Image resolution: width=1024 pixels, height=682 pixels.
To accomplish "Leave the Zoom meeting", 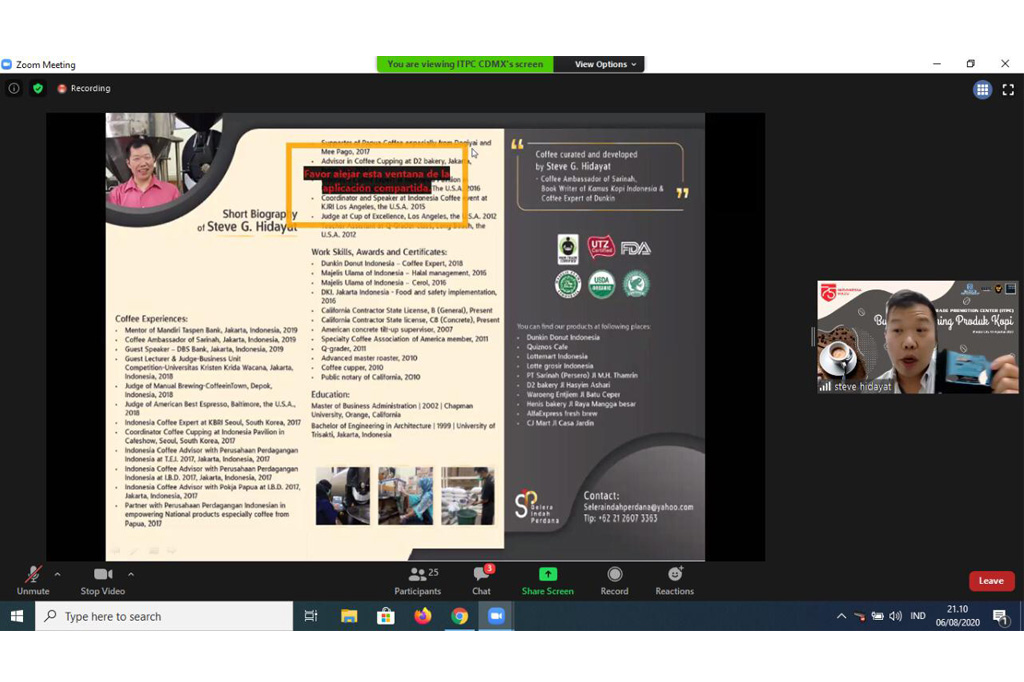I will tap(991, 581).
